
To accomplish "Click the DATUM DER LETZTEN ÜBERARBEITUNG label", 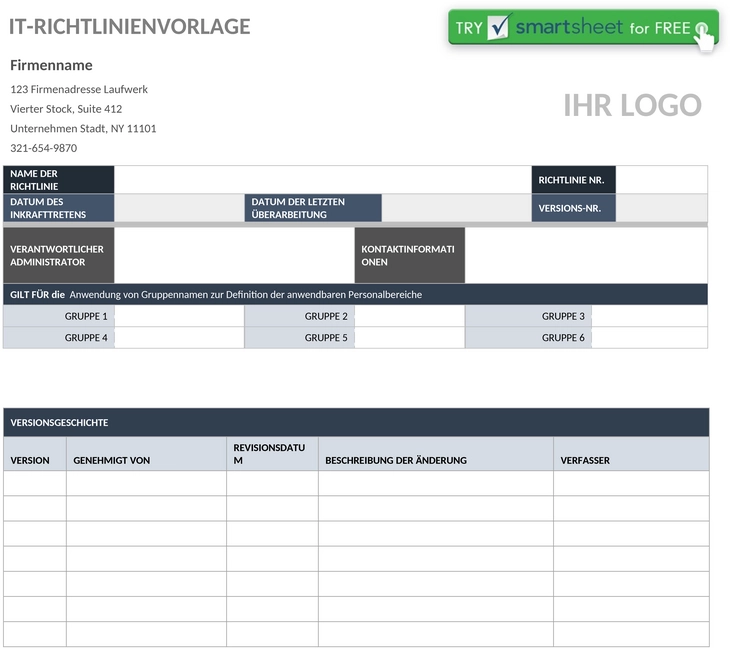I will pos(313,208).
